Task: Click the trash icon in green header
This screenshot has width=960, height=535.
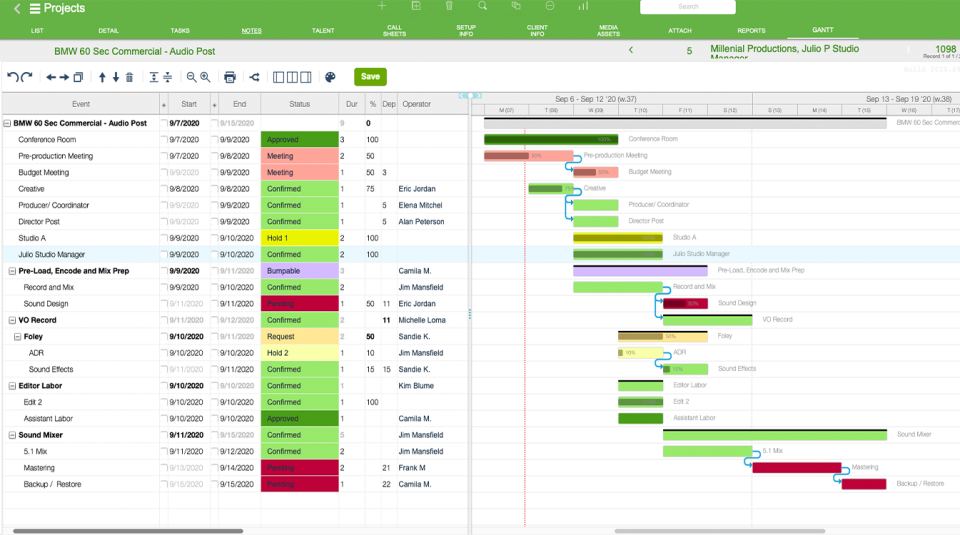Action: (449, 6)
